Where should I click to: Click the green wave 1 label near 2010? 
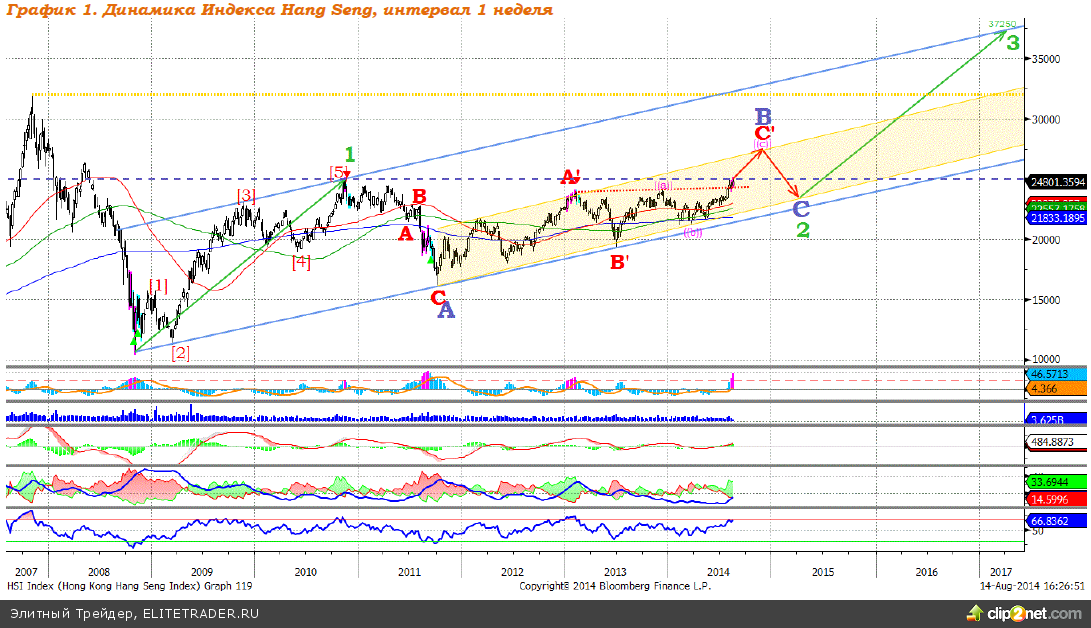point(350,154)
